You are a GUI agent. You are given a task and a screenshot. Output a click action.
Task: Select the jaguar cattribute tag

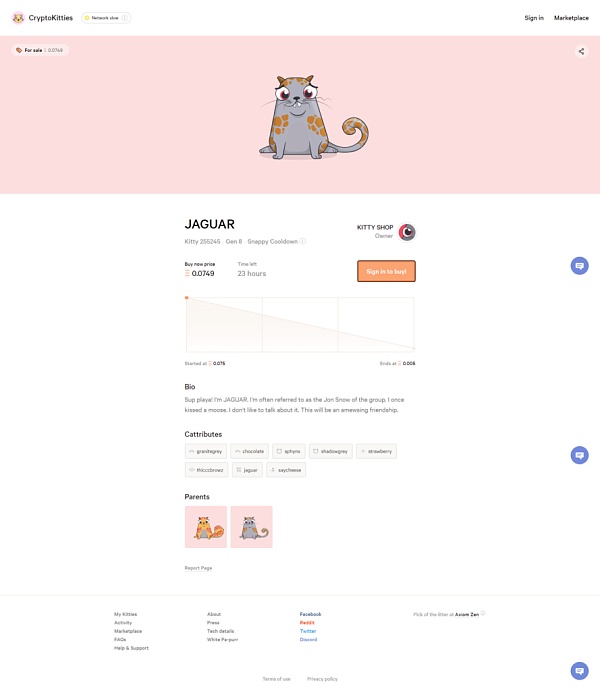click(x=247, y=470)
